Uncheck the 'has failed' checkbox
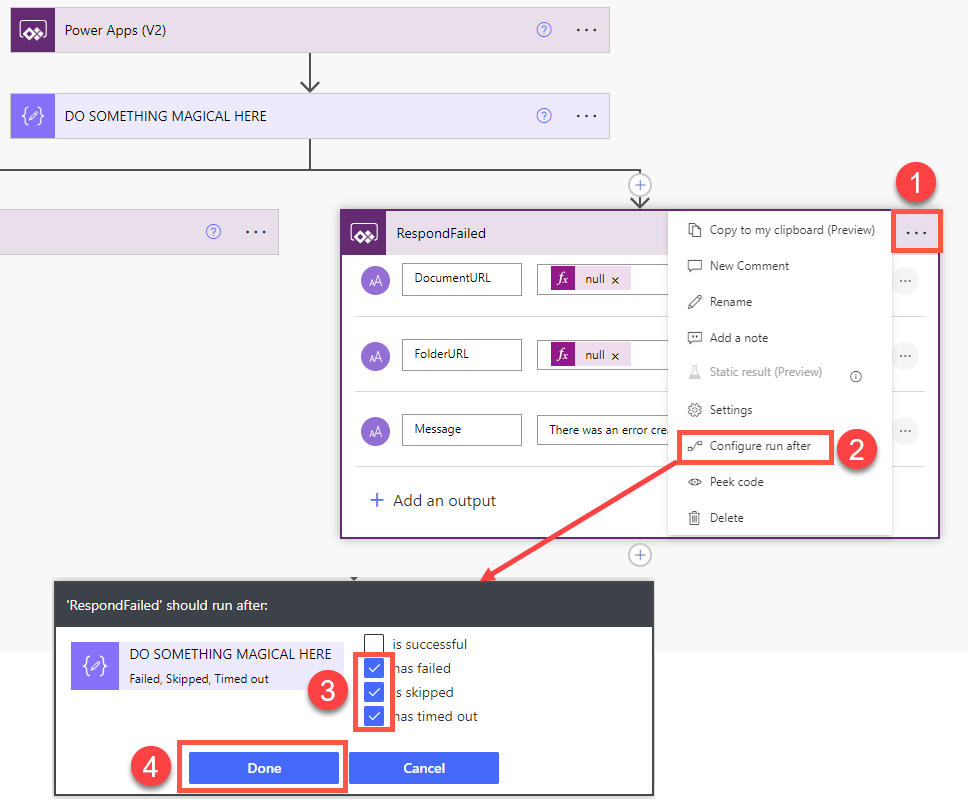The image size is (969, 810). pyautogui.click(x=374, y=668)
